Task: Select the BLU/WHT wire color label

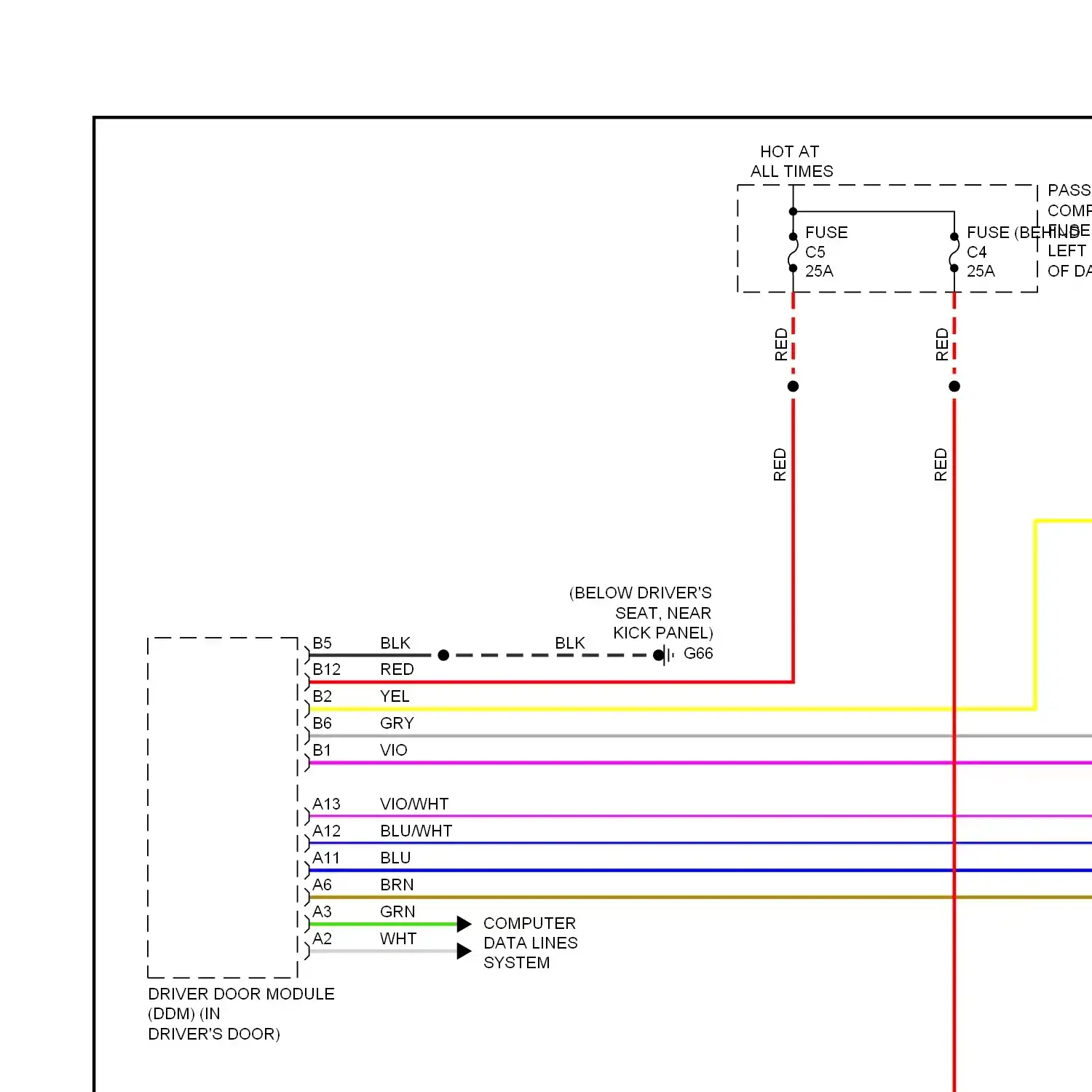Action: tap(416, 831)
